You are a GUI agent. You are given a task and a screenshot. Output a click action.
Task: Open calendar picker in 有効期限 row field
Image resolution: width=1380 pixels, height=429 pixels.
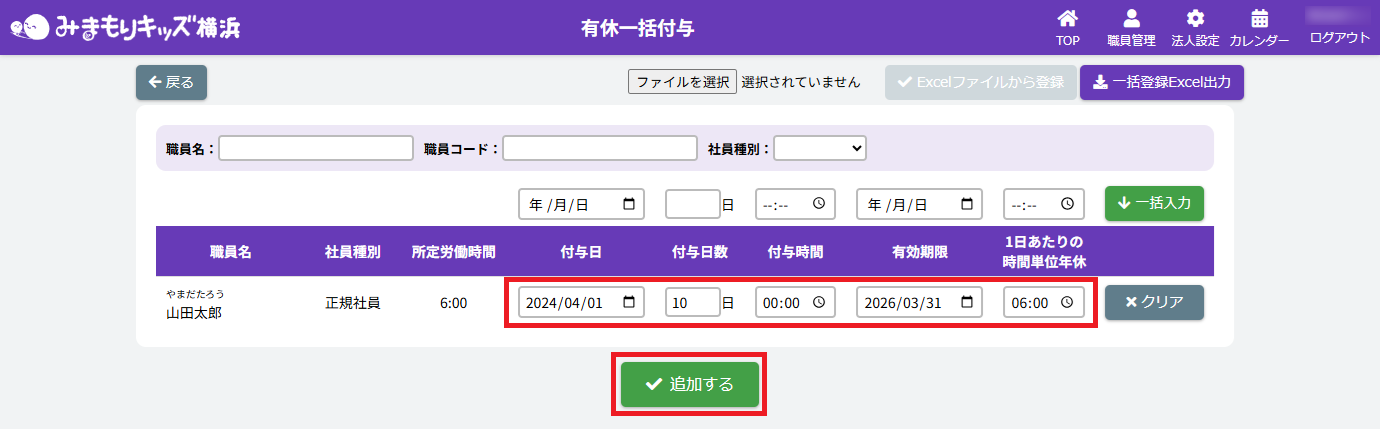[x=966, y=302]
